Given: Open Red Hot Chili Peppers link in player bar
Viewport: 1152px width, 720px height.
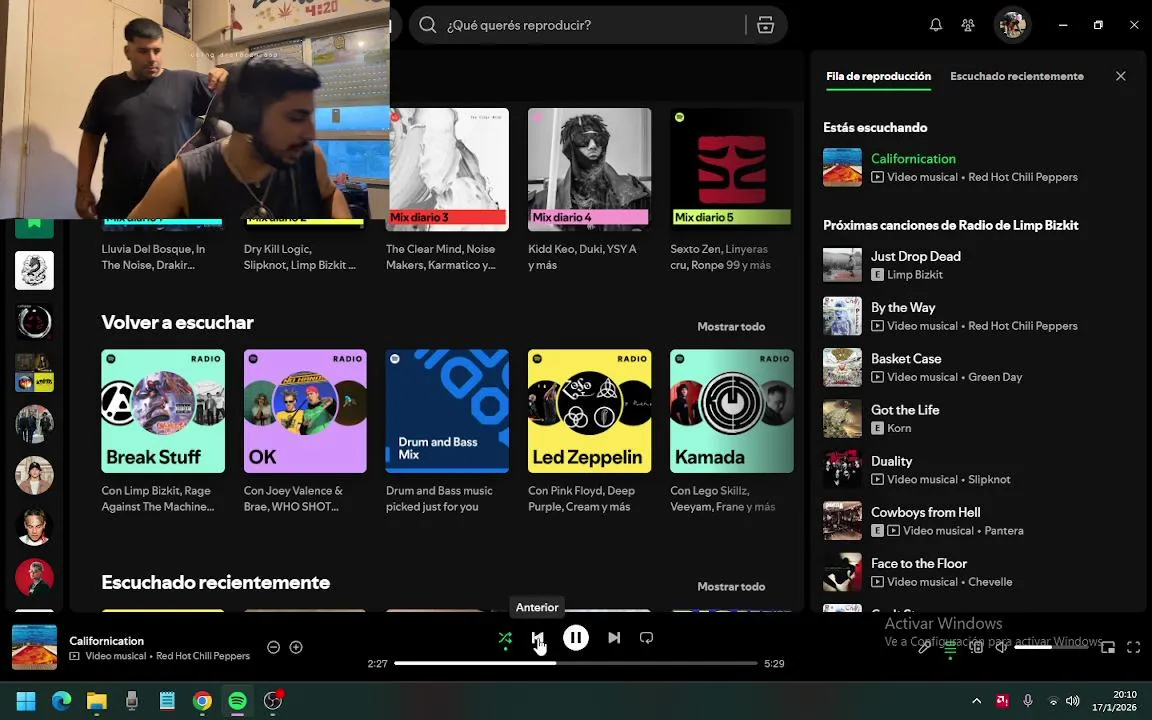Looking at the screenshot, I should pyautogui.click(x=203, y=656).
